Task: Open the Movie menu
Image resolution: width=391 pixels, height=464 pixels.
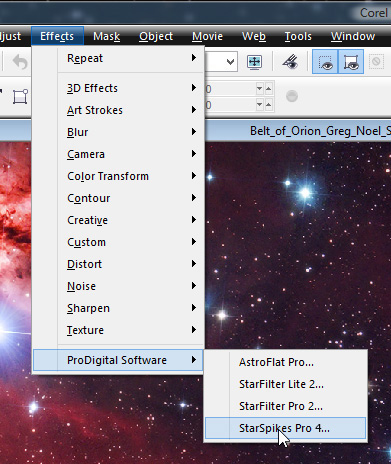Action: point(207,36)
